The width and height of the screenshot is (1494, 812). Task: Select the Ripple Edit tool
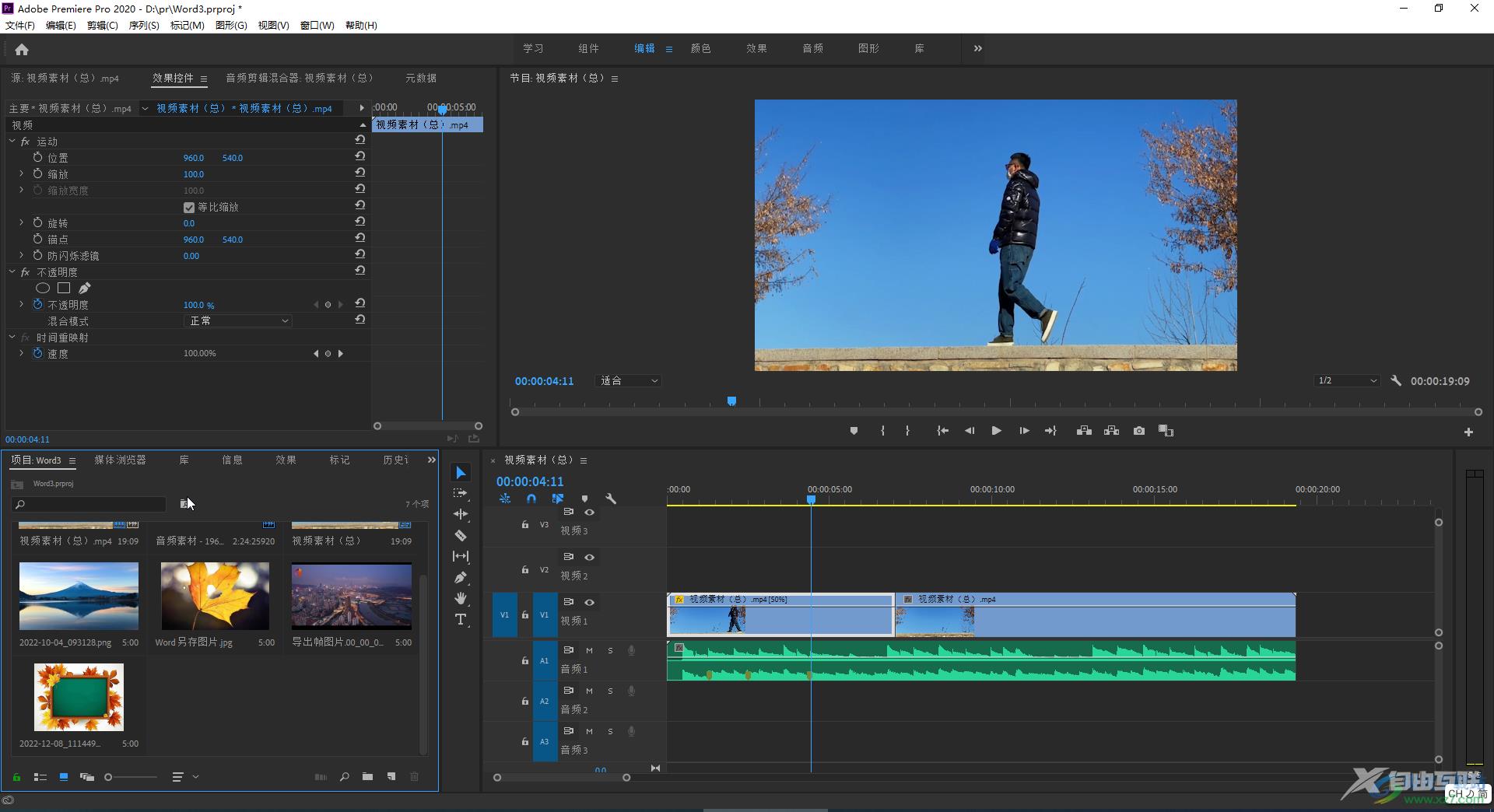[x=461, y=514]
